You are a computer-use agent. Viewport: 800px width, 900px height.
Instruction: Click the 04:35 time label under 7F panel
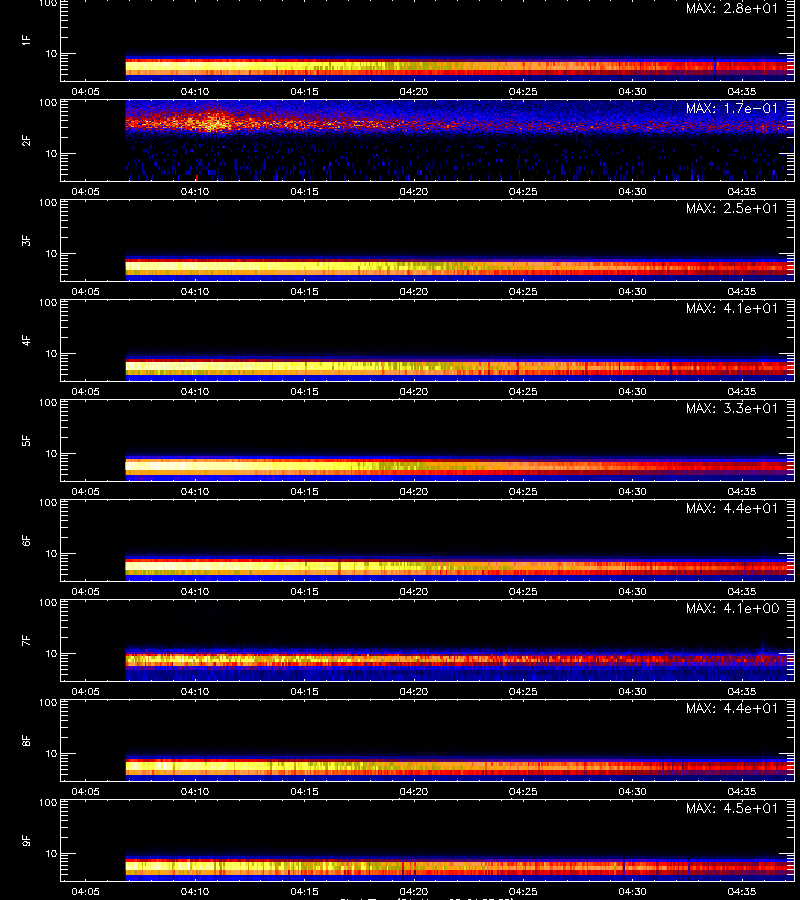coord(741,691)
